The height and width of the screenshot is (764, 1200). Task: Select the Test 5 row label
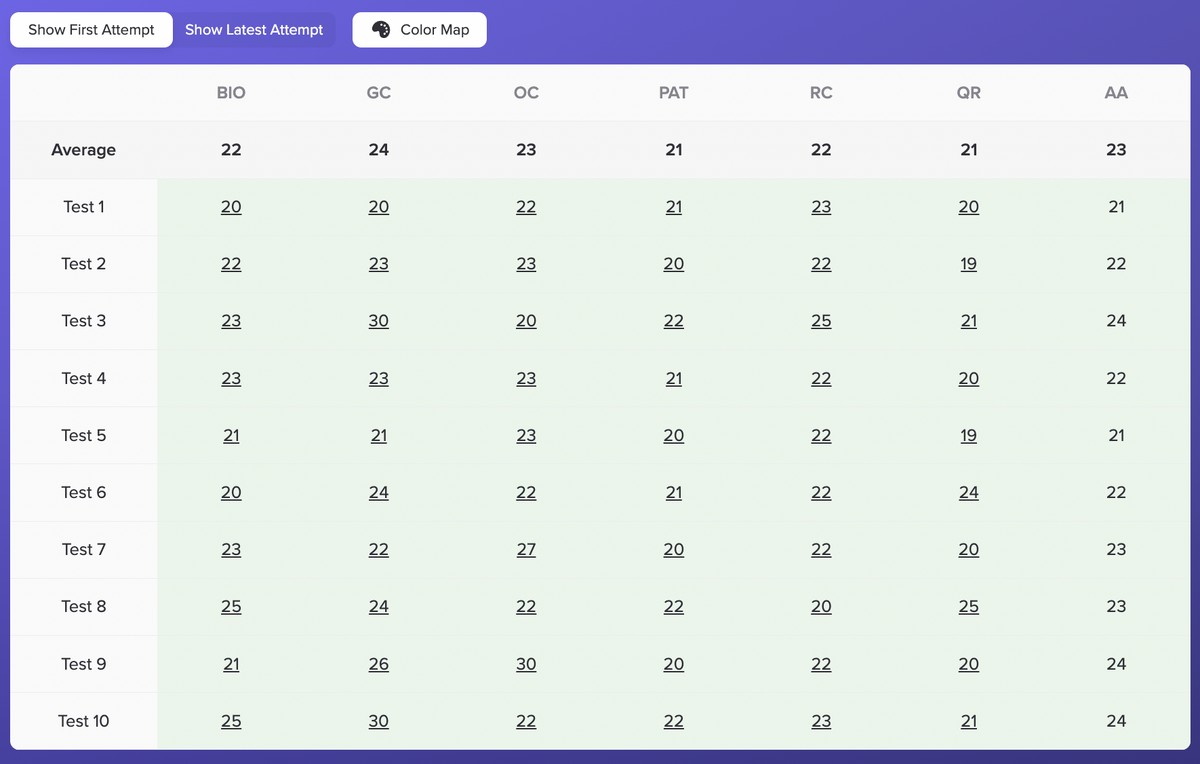pyautogui.click(x=84, y=435)
